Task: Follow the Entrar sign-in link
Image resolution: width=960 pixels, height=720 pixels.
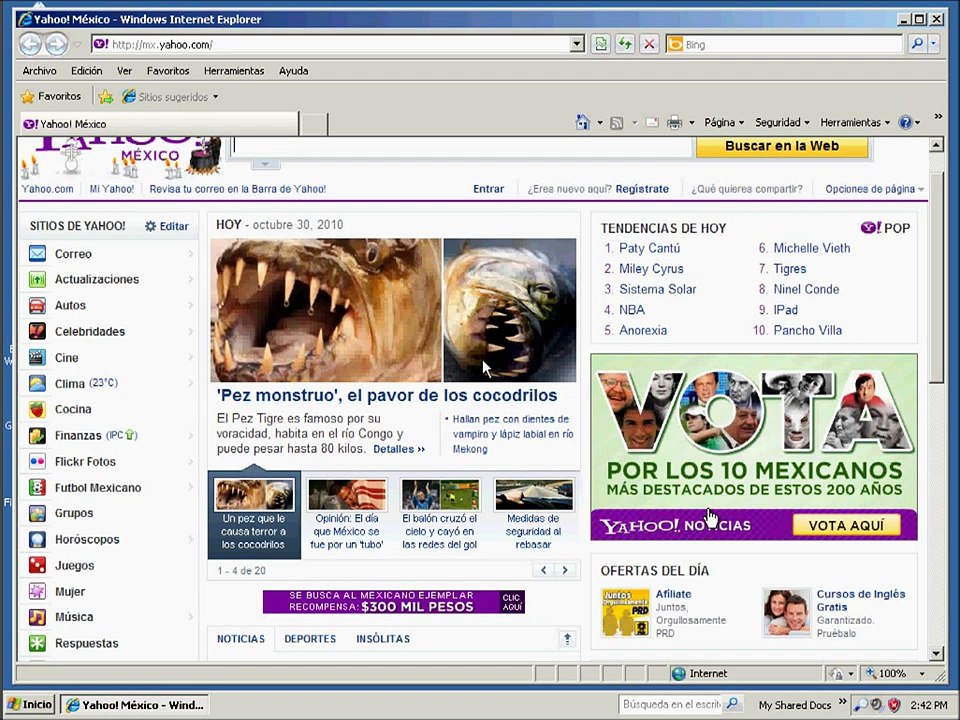Action: coord(489,189)
